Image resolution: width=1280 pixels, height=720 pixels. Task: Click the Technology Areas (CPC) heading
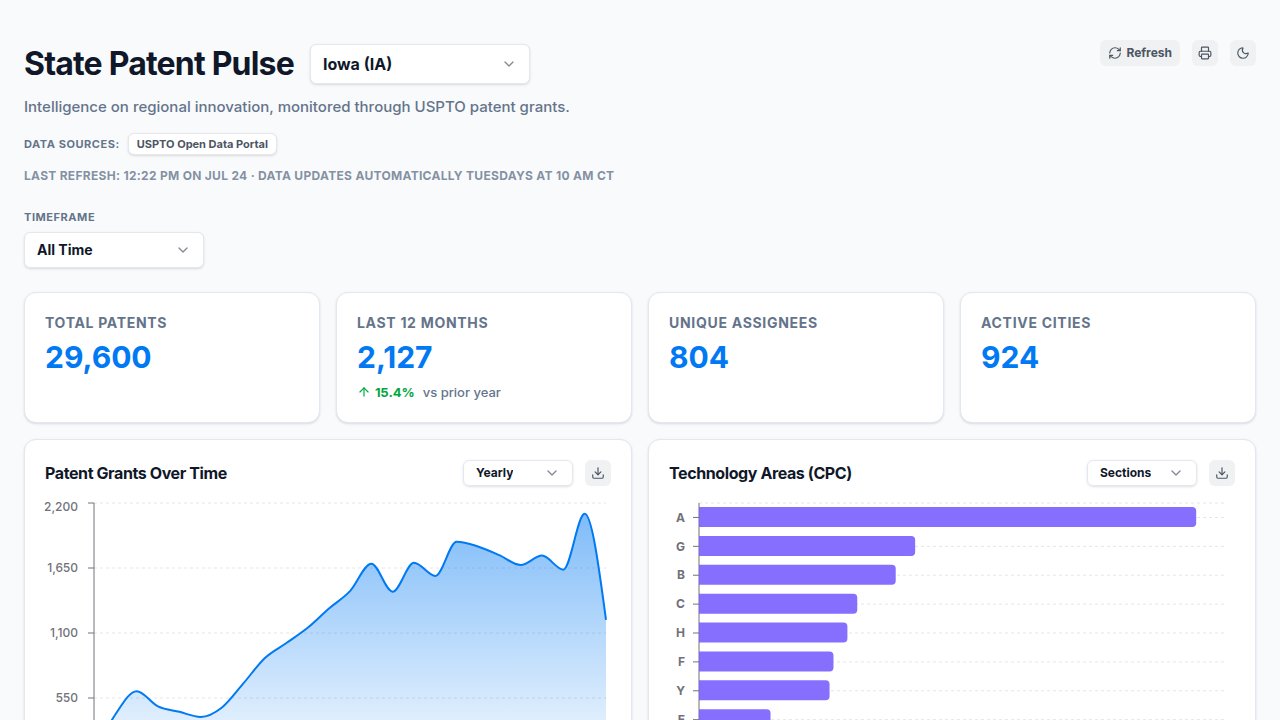[761, 474]
